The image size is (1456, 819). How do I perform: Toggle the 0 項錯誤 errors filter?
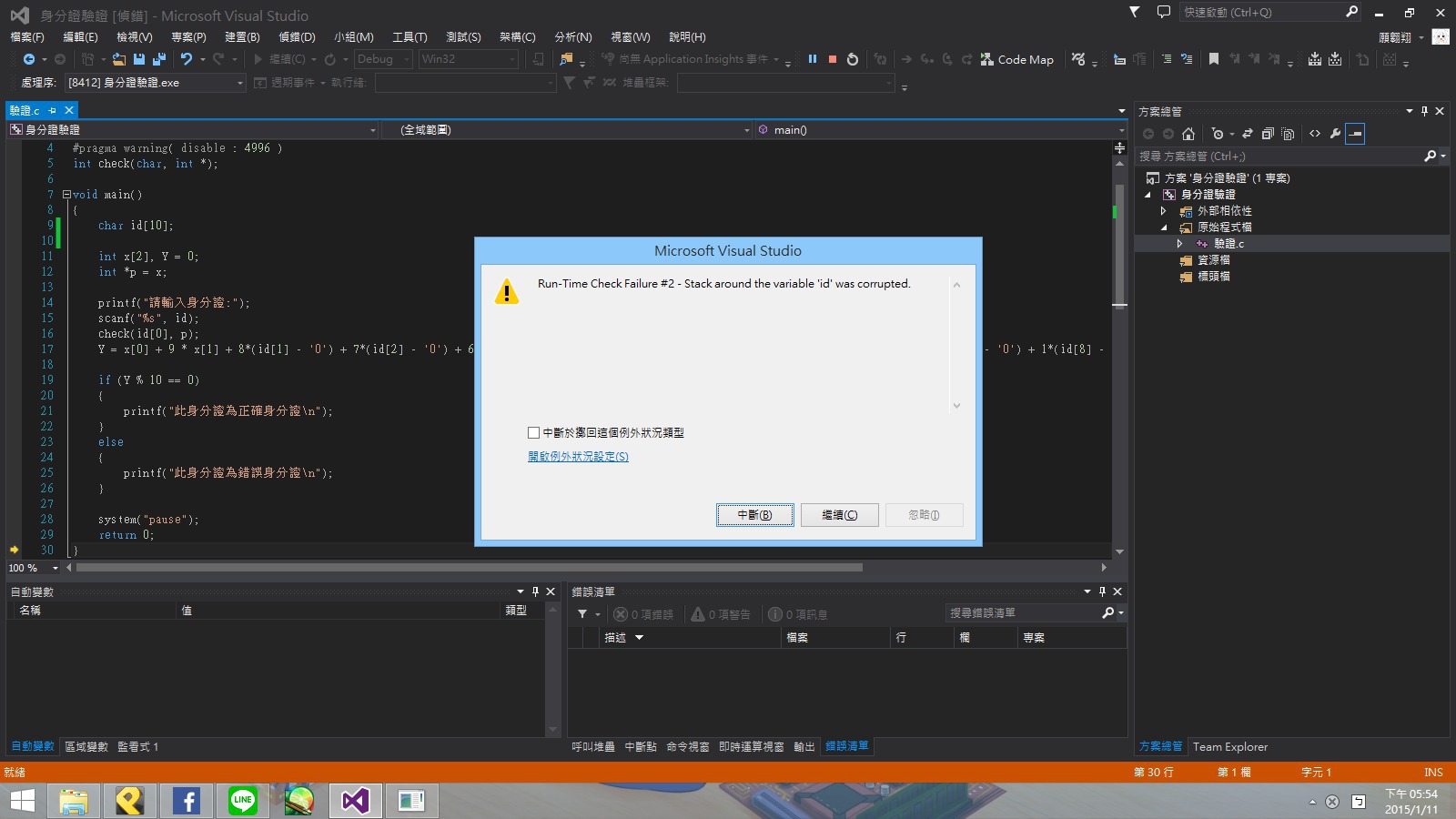643,614
